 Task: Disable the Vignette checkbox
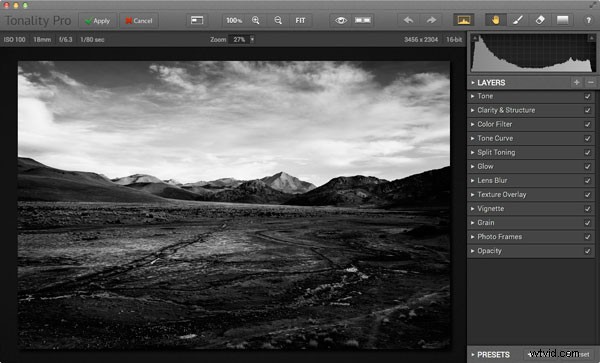click(x=587, y=209)
